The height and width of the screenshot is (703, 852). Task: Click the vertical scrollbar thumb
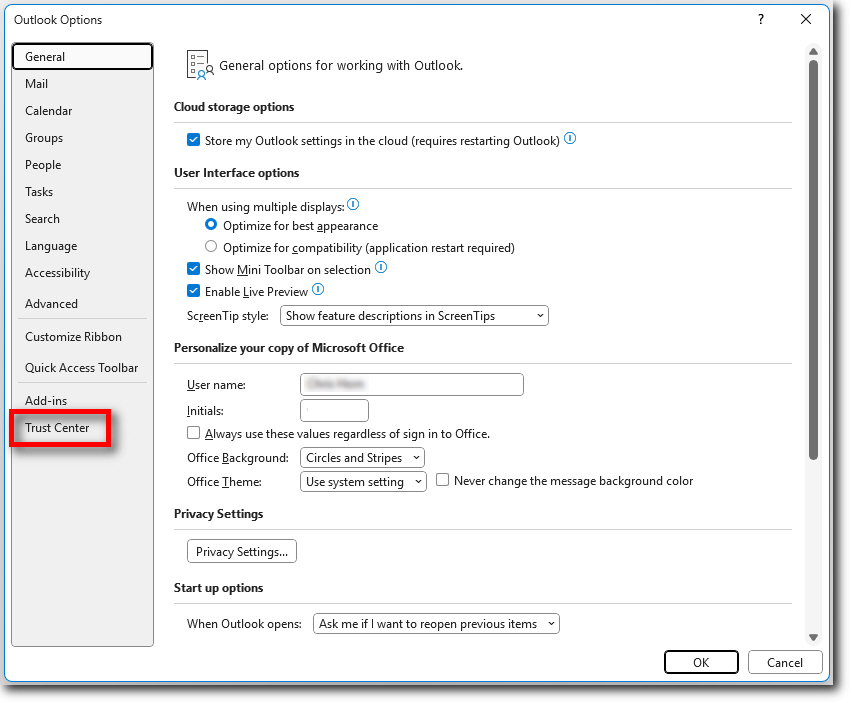click(x=813, y=260)
